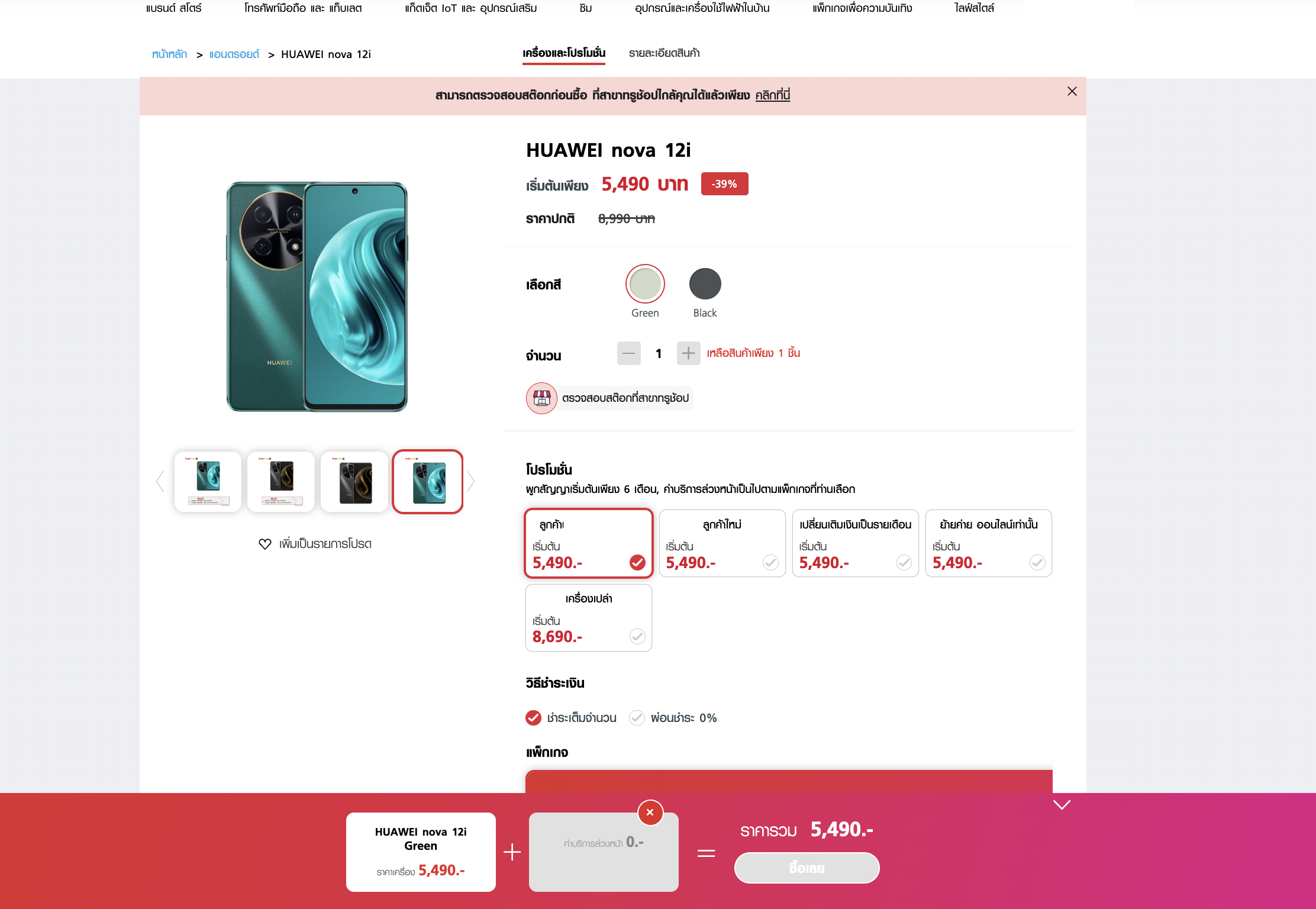
Task: Select the first product thumbnail
Action: click(x=208, y=482)
